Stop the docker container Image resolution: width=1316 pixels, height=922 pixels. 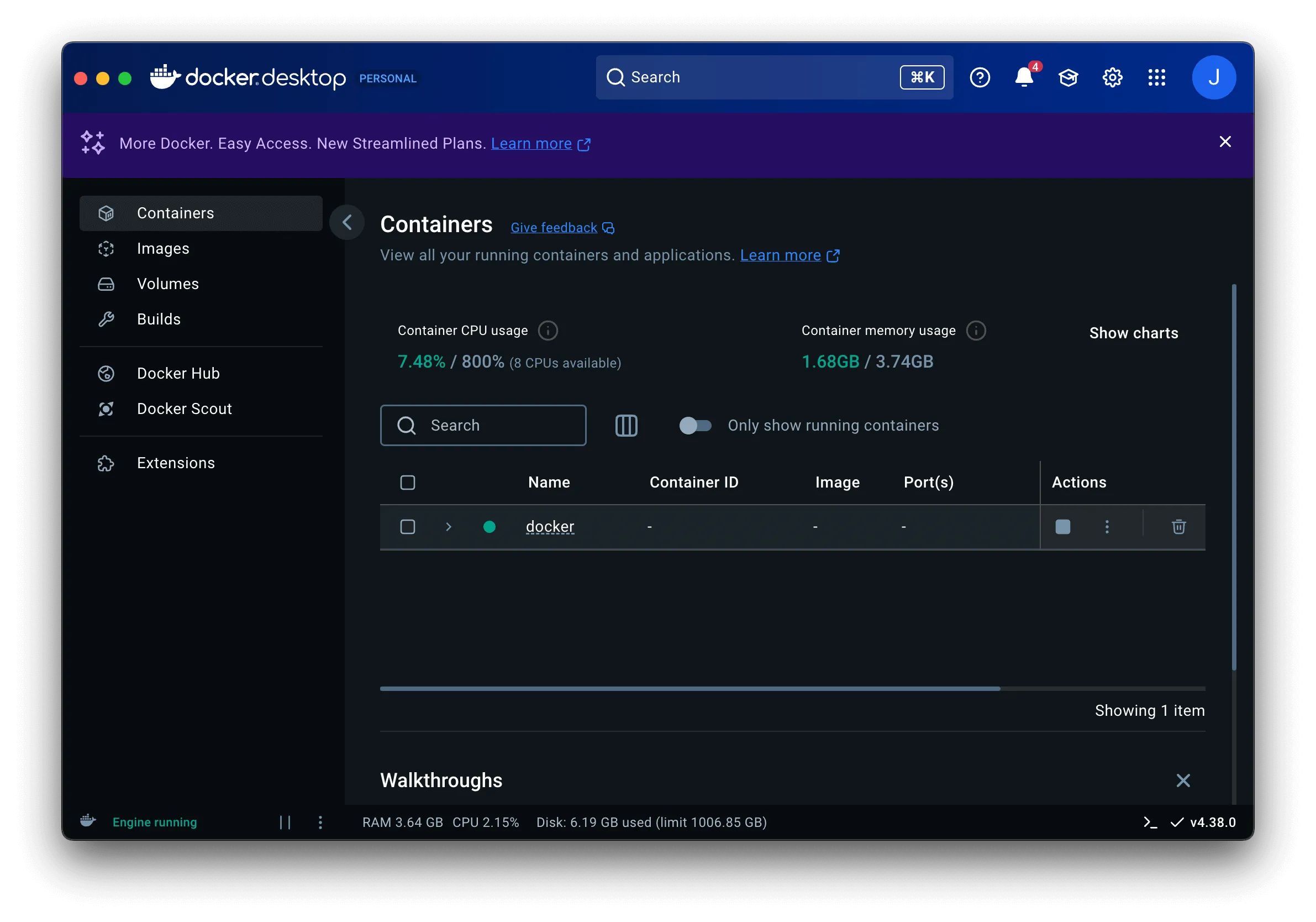(x=1062, y=527)
